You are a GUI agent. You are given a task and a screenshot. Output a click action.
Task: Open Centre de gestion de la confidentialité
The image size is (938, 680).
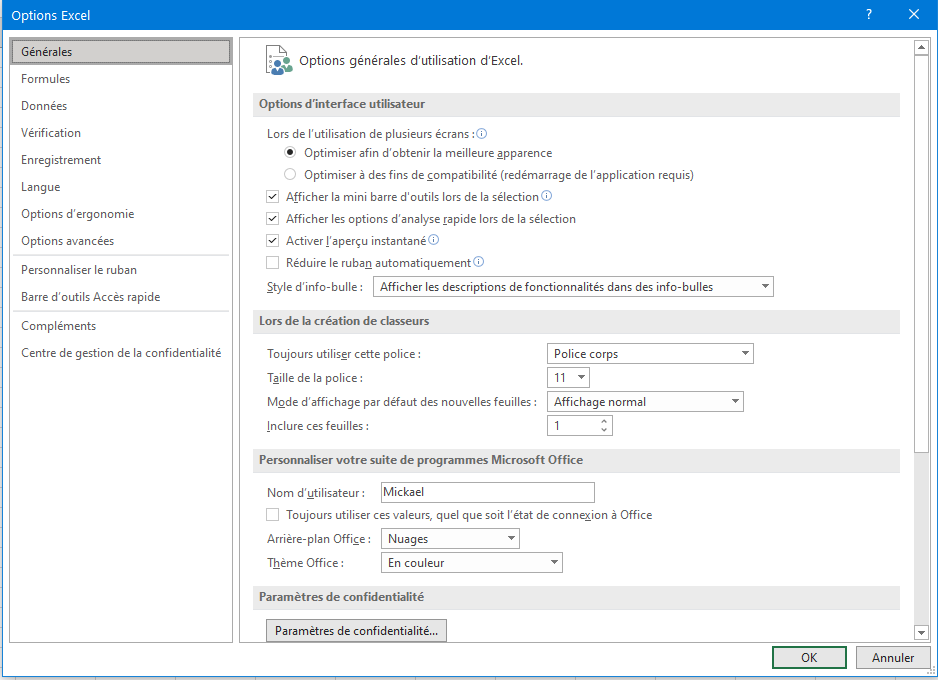[121, 353]
